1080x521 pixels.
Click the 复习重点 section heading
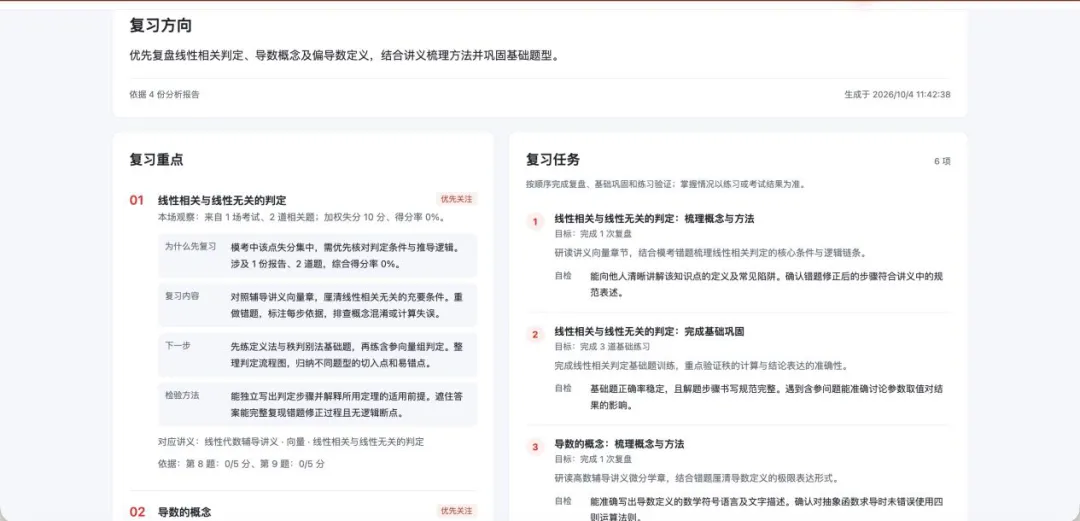(x=156, y=160)
